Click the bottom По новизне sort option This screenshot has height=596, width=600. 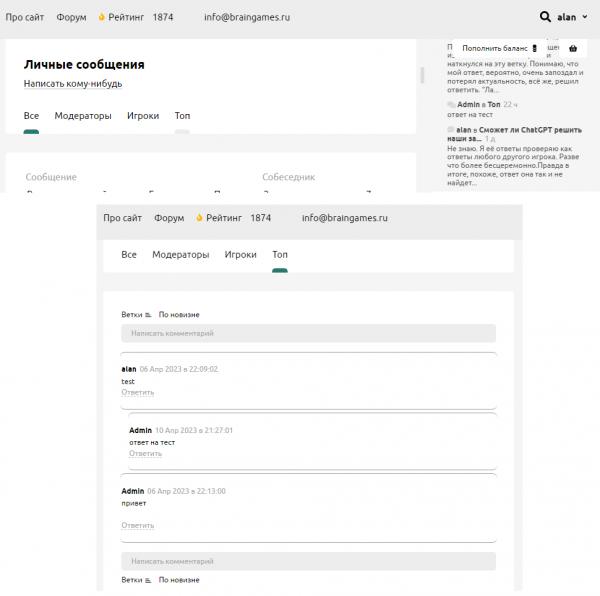pos(179,580)
